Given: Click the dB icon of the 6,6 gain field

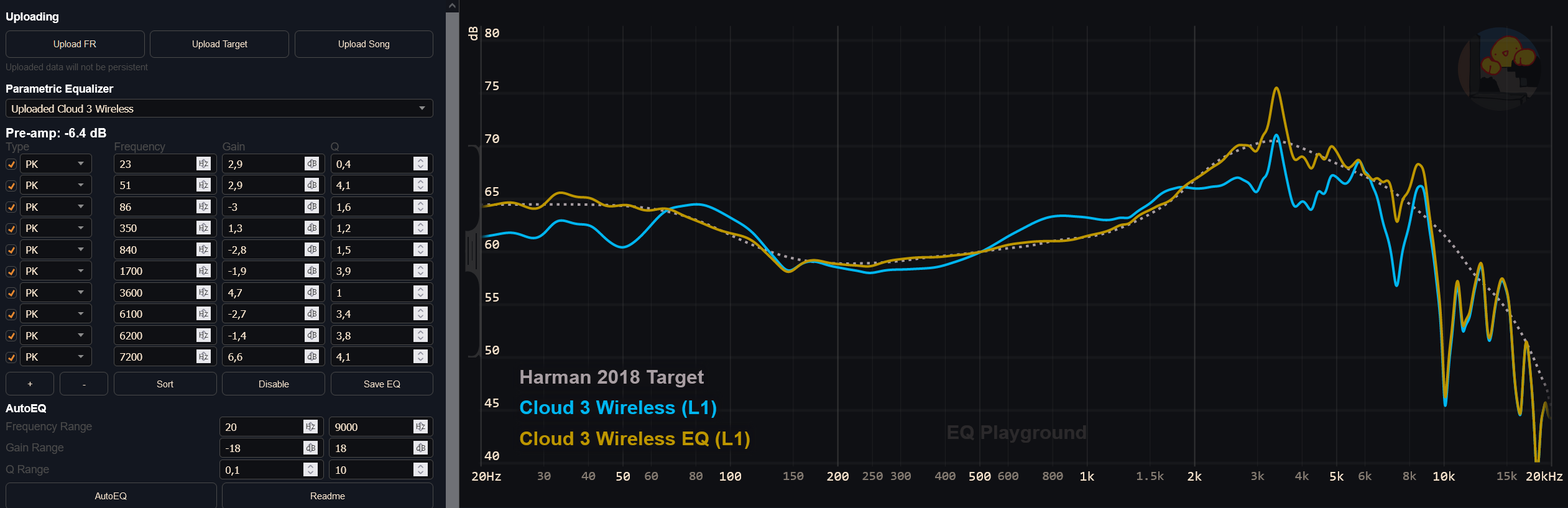Looking at the screenshot, I should pyautogui.click(x=312, y=356).
